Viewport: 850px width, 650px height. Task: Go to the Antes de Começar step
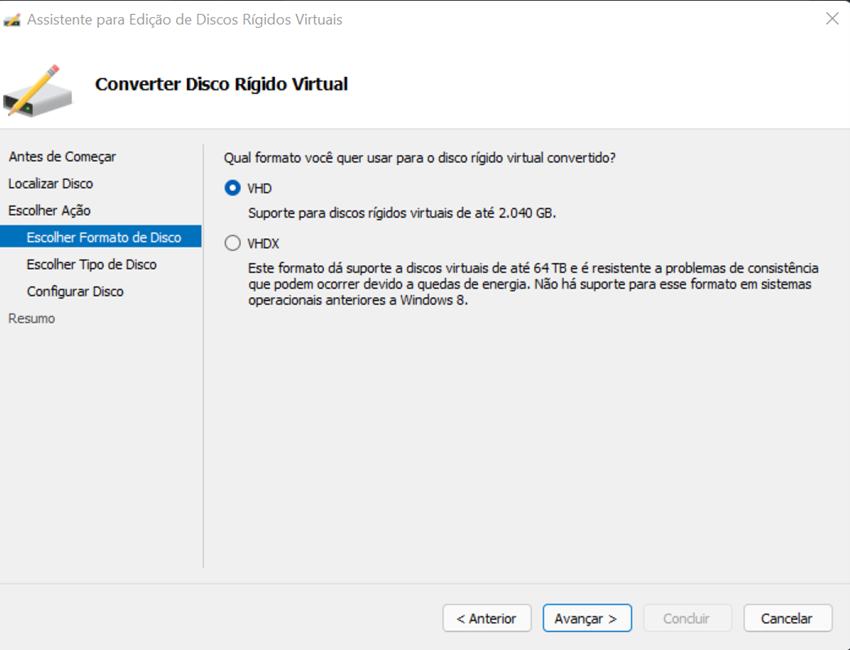[x=62, y=157]
